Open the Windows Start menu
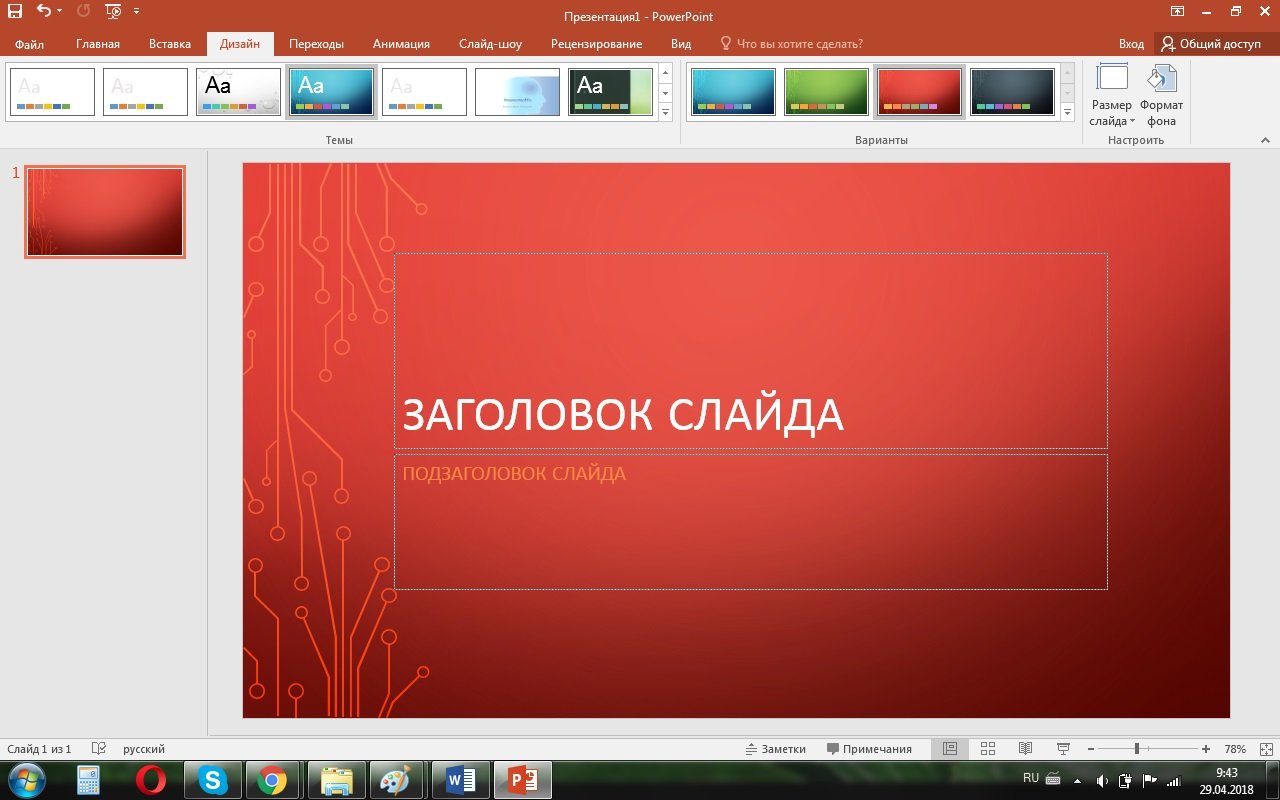The image size is (1280, 800). tap(25, 780)
